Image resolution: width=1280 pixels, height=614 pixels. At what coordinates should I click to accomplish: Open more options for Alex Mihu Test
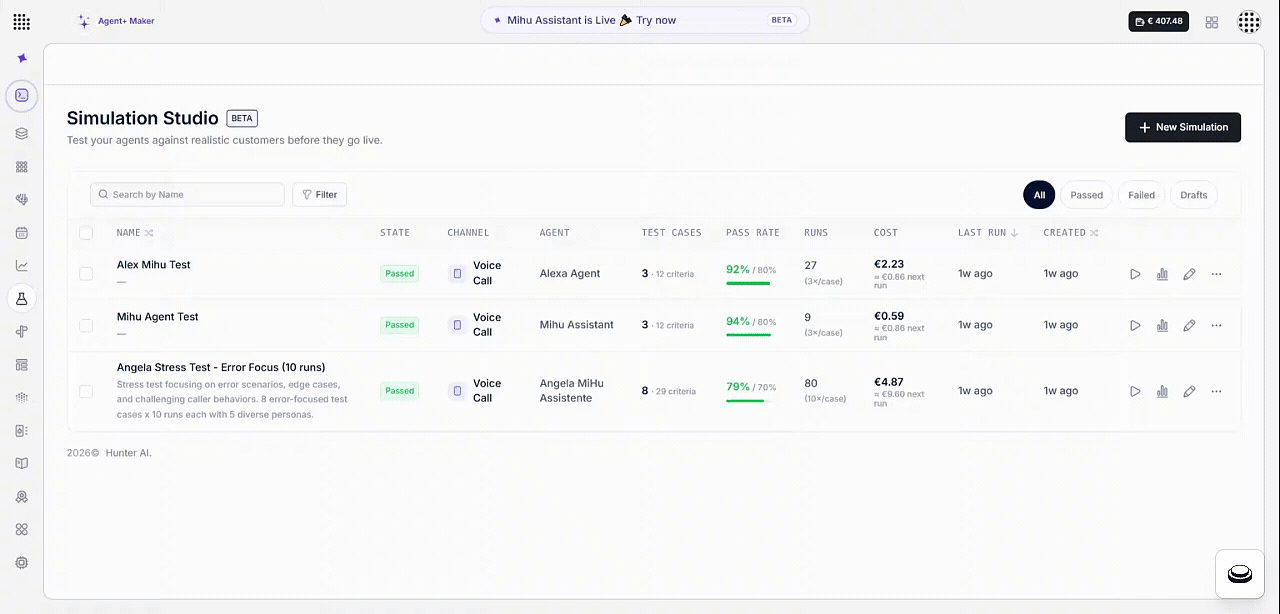(x=1216, y=273)
